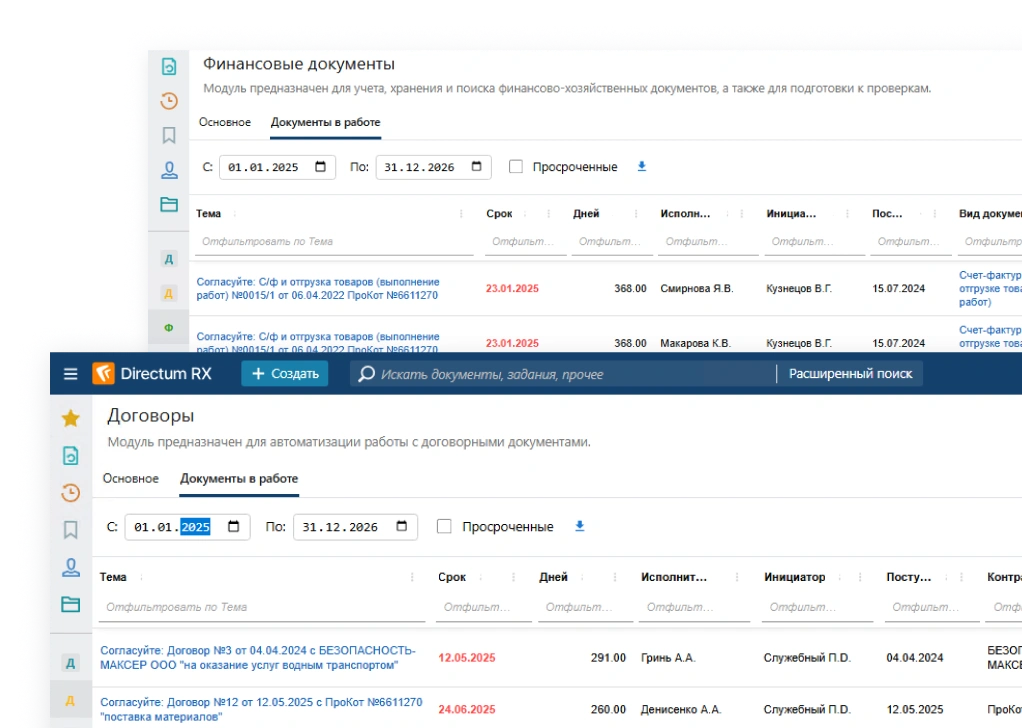The image size is (1022, 728).
Task: Click the folder icon in Финансовые документы sidebar
Action: point(169,205)
